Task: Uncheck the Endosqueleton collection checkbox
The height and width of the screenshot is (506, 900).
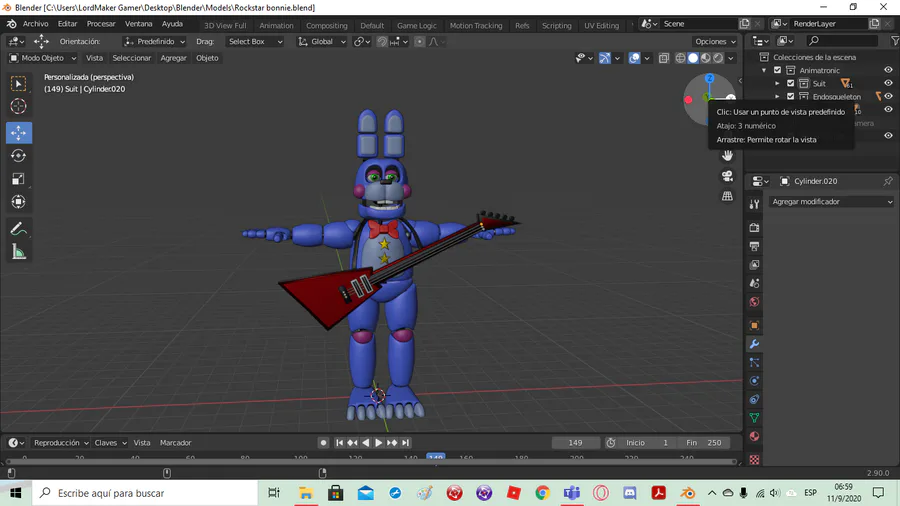Action: point(790,96)
